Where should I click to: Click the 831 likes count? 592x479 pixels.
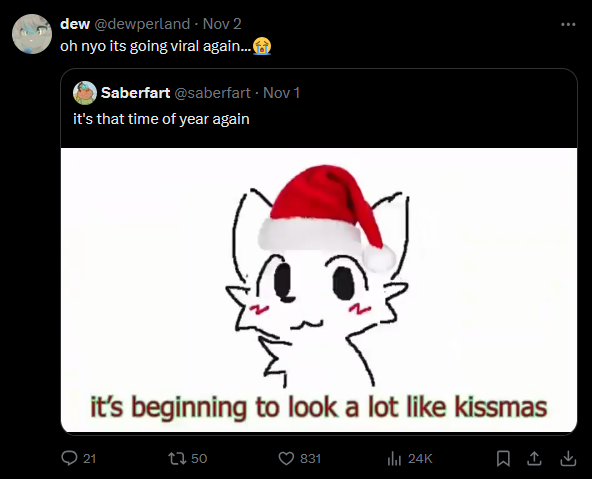(x=310, y=459)
